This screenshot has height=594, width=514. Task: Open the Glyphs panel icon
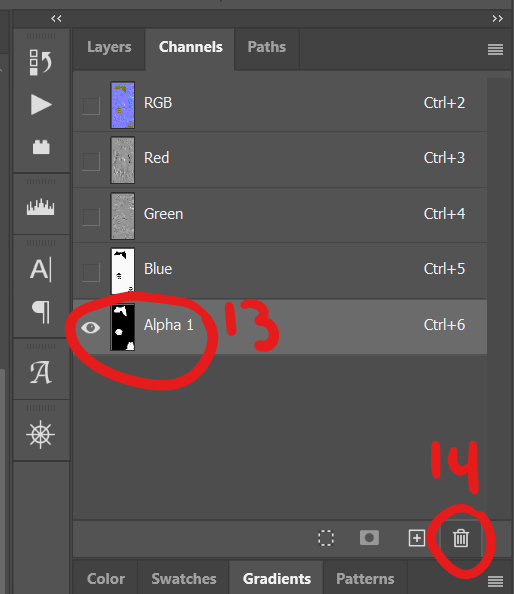[41, 372]
